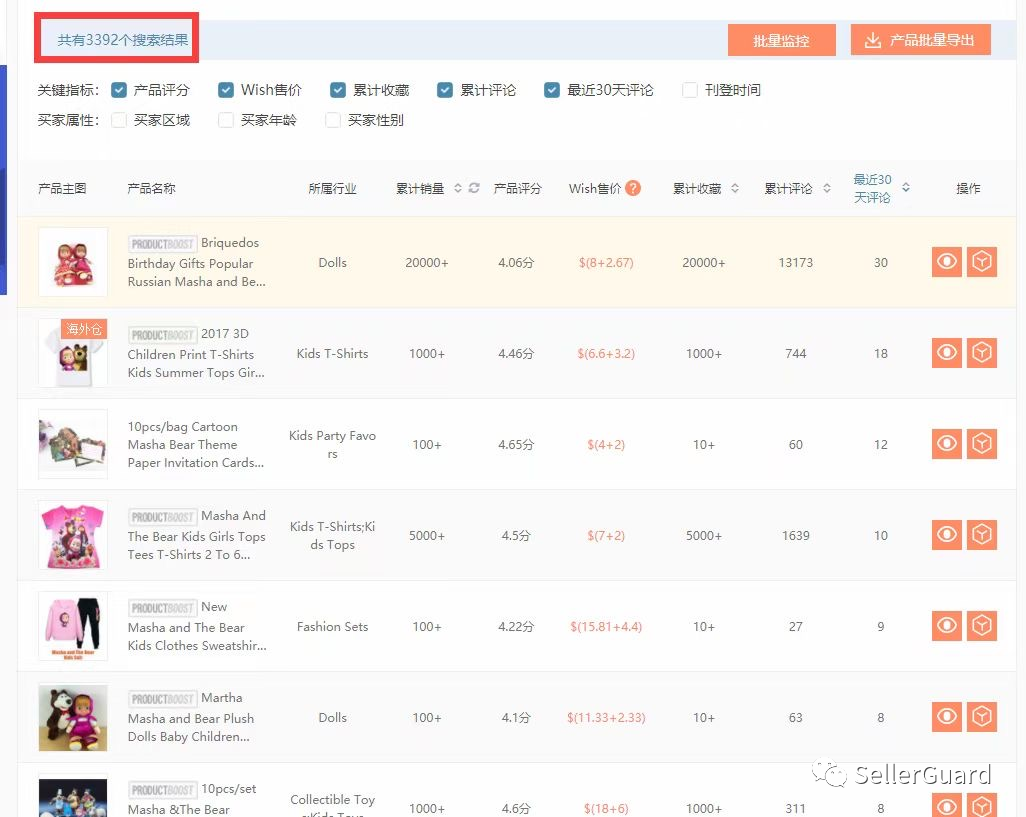Viewport: 1026px width, 817px height.
Task: Click Masha dolls product thumbnail
Action: [73, 262]
